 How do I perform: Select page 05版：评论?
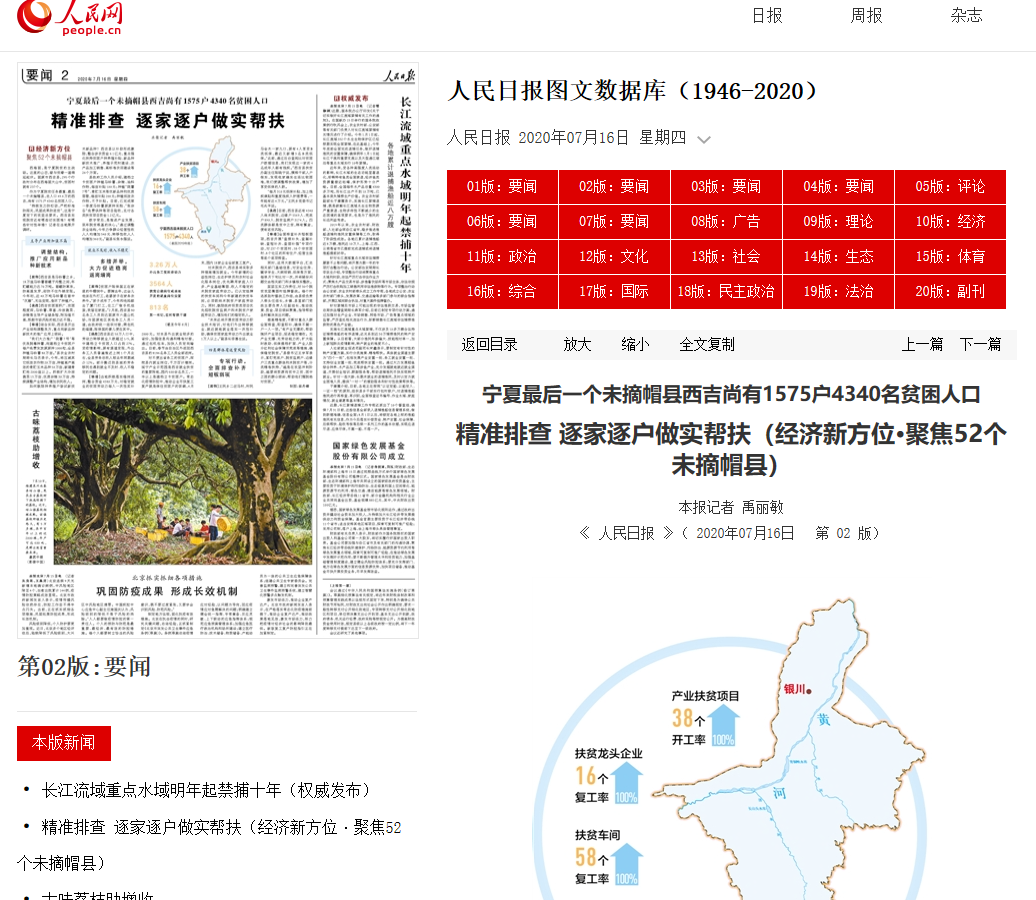(x=950, y=187)
